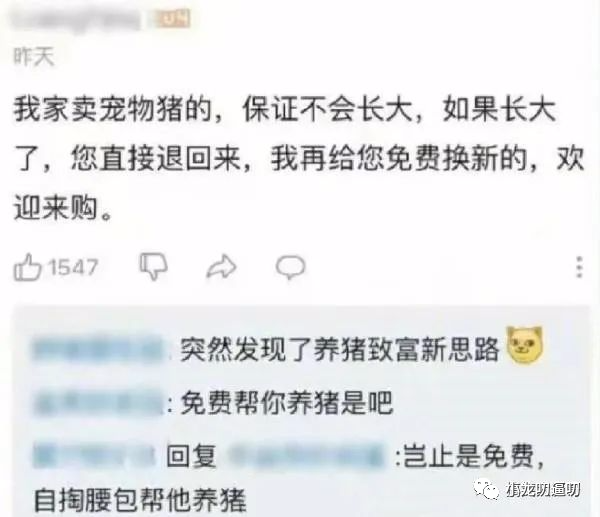Open the blurred commenter username at top
Screen dimensions: 600x517
click(x=76, y=19)
